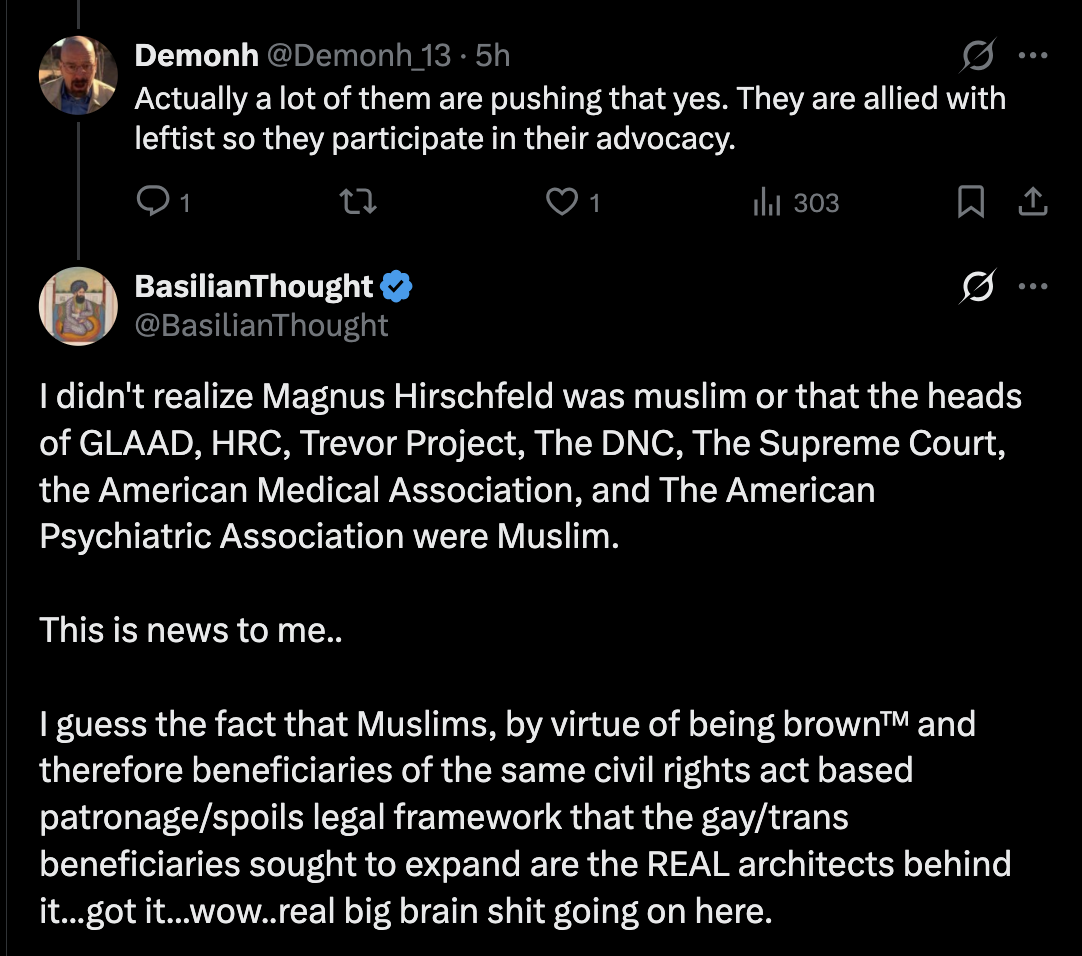Visit the Demonh display name link
The height and width of the screenshot is (956, 1082).
coord(196,55)
